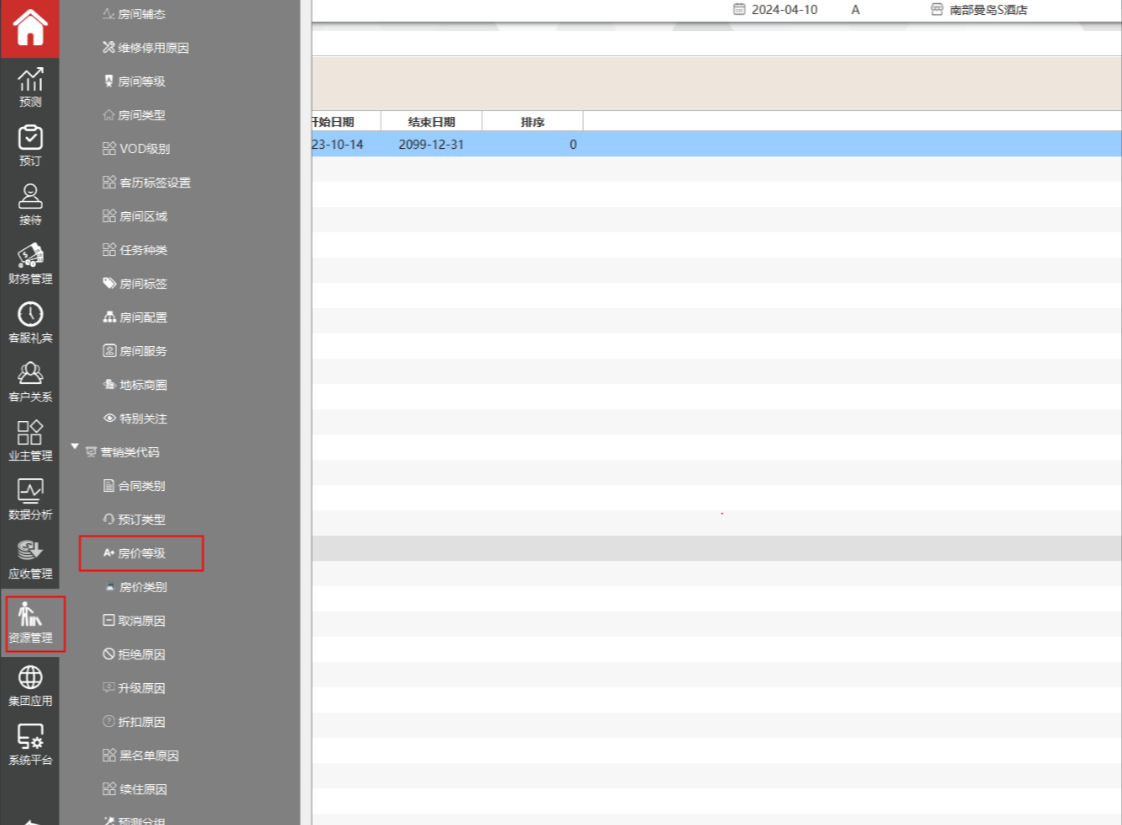Open the 预测 forecast module
This screenshot has height=825, width=1122.
[x=30, y=87]
